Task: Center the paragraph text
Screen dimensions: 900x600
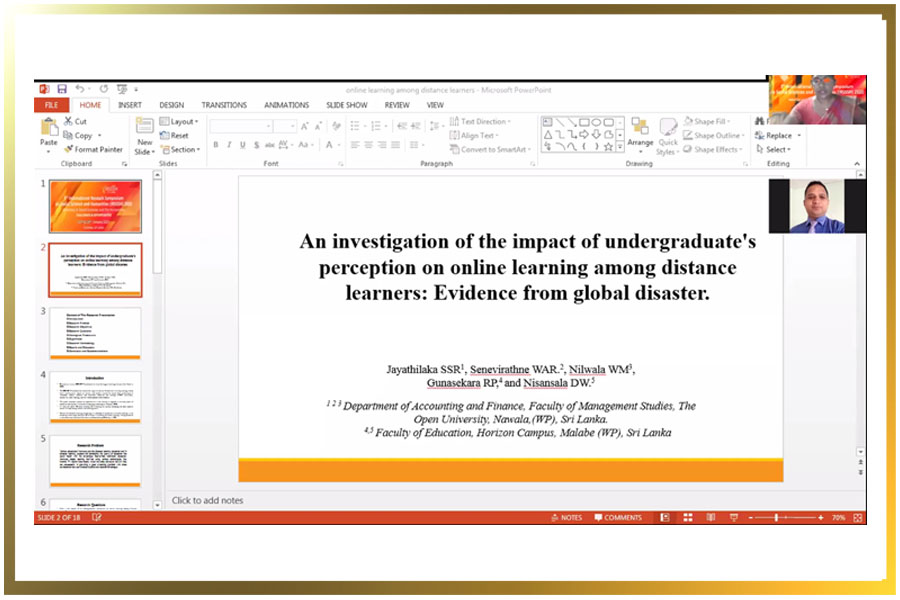Action: [368, 145]
